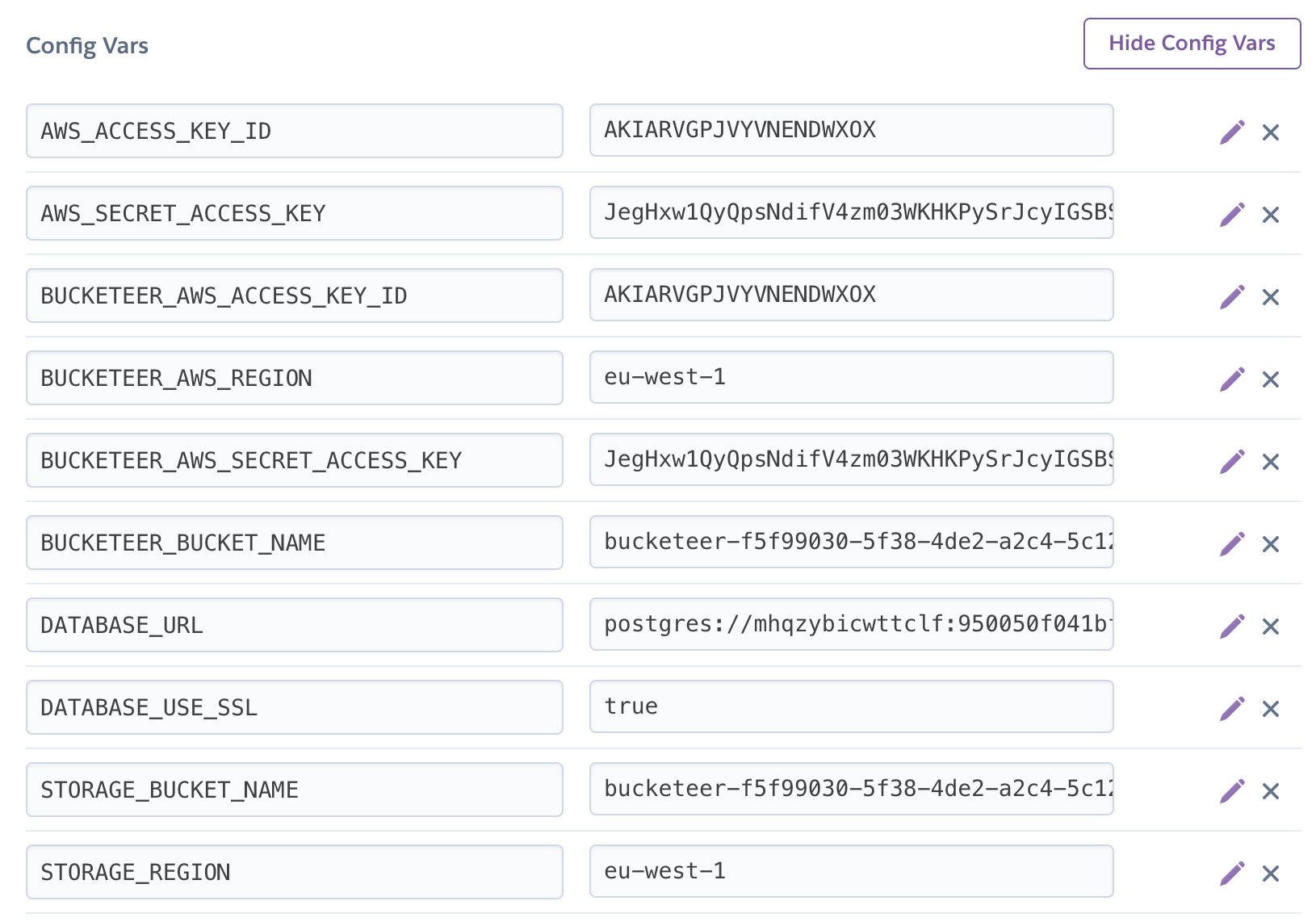Click the STORAGE_BUCKET_NAME value field
This screenshot has height=922, width=1316.
[851, 789]
